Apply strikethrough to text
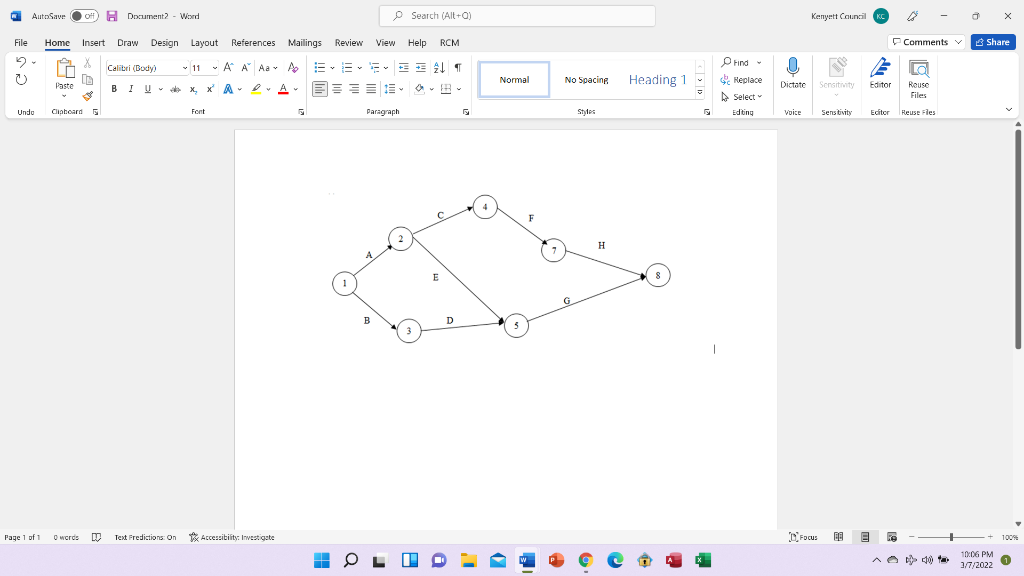1024x576 pixels. [x=175, y=89]
